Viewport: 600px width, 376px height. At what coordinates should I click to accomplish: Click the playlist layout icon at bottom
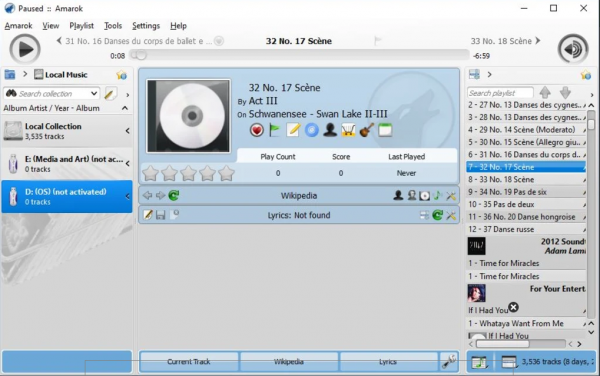pos(509,362)
